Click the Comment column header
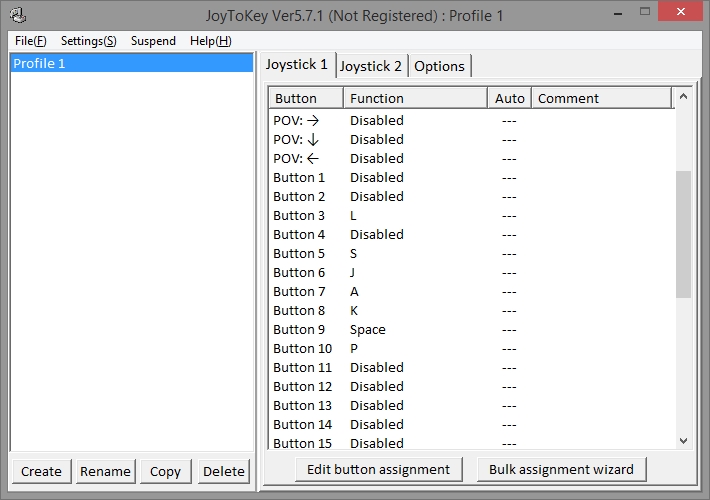 tap(601, 98)
